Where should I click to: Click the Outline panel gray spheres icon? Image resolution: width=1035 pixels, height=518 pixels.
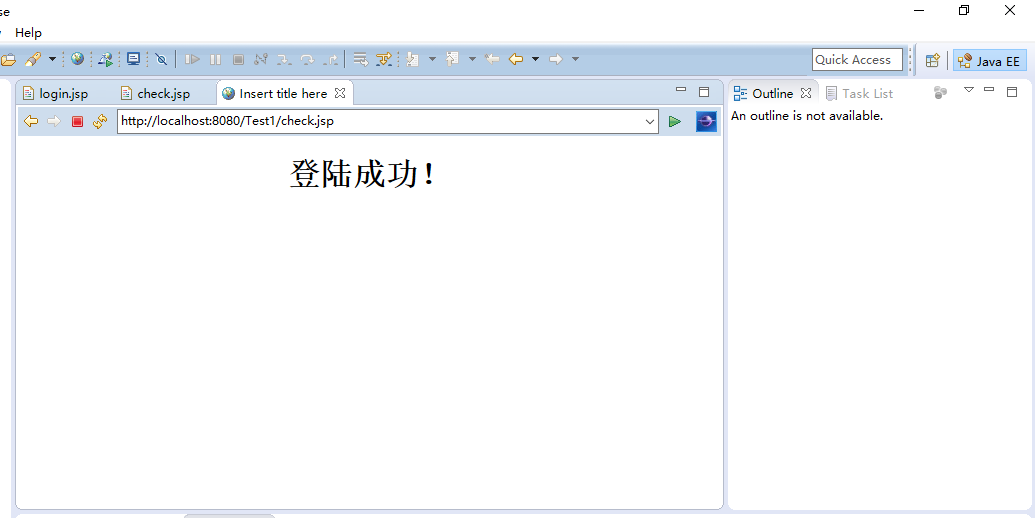point(941,93)
